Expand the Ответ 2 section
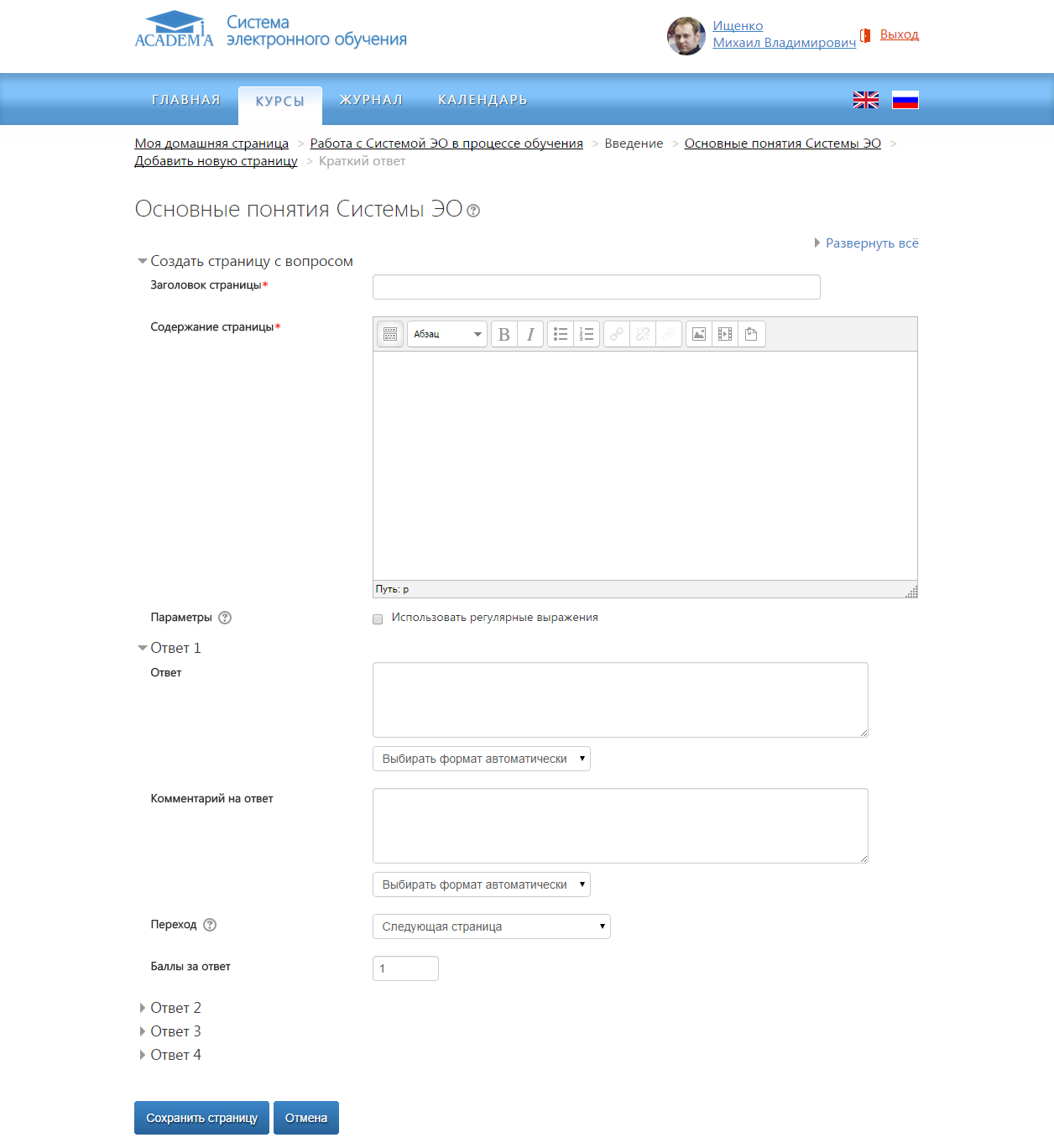 tap(175, 1008)
